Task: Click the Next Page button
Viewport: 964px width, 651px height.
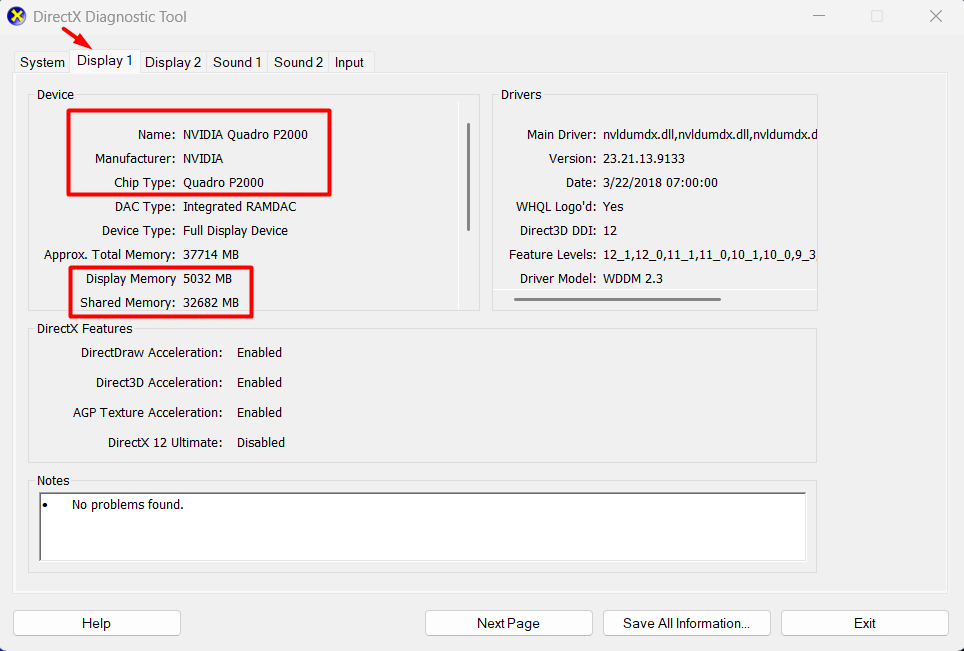Action: pos(508,623)
